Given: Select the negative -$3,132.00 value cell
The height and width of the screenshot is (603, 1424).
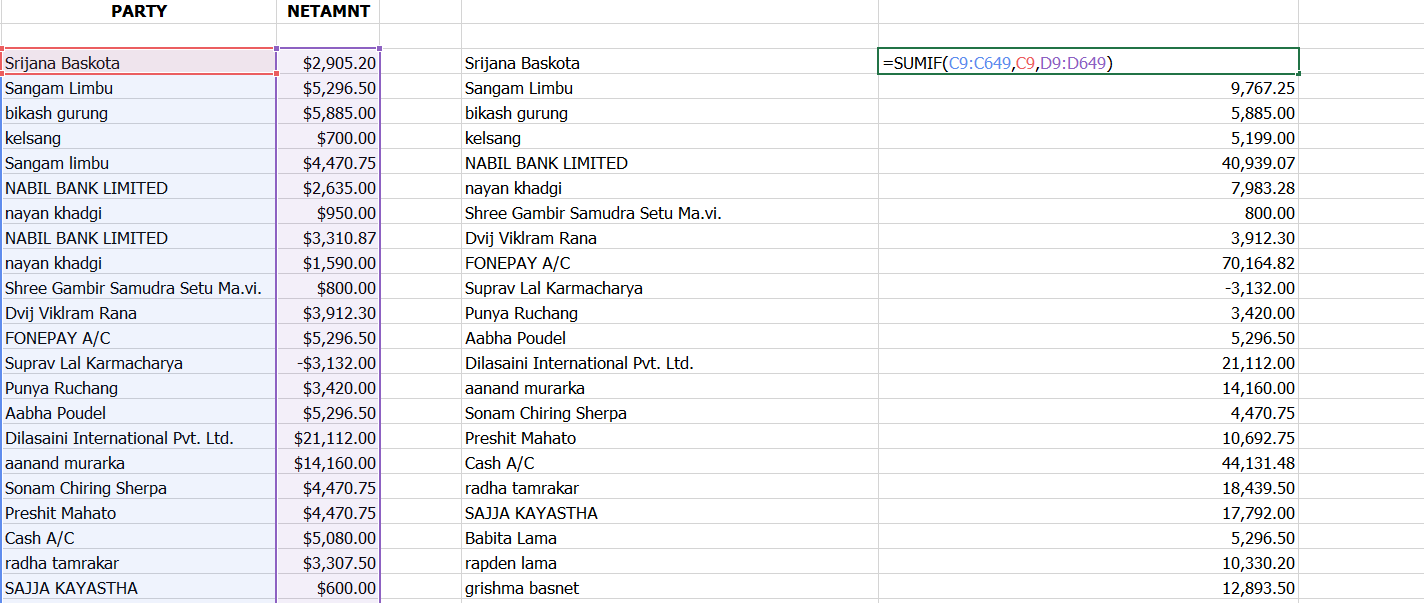Looking at the screenshot, I should [328, 363].
